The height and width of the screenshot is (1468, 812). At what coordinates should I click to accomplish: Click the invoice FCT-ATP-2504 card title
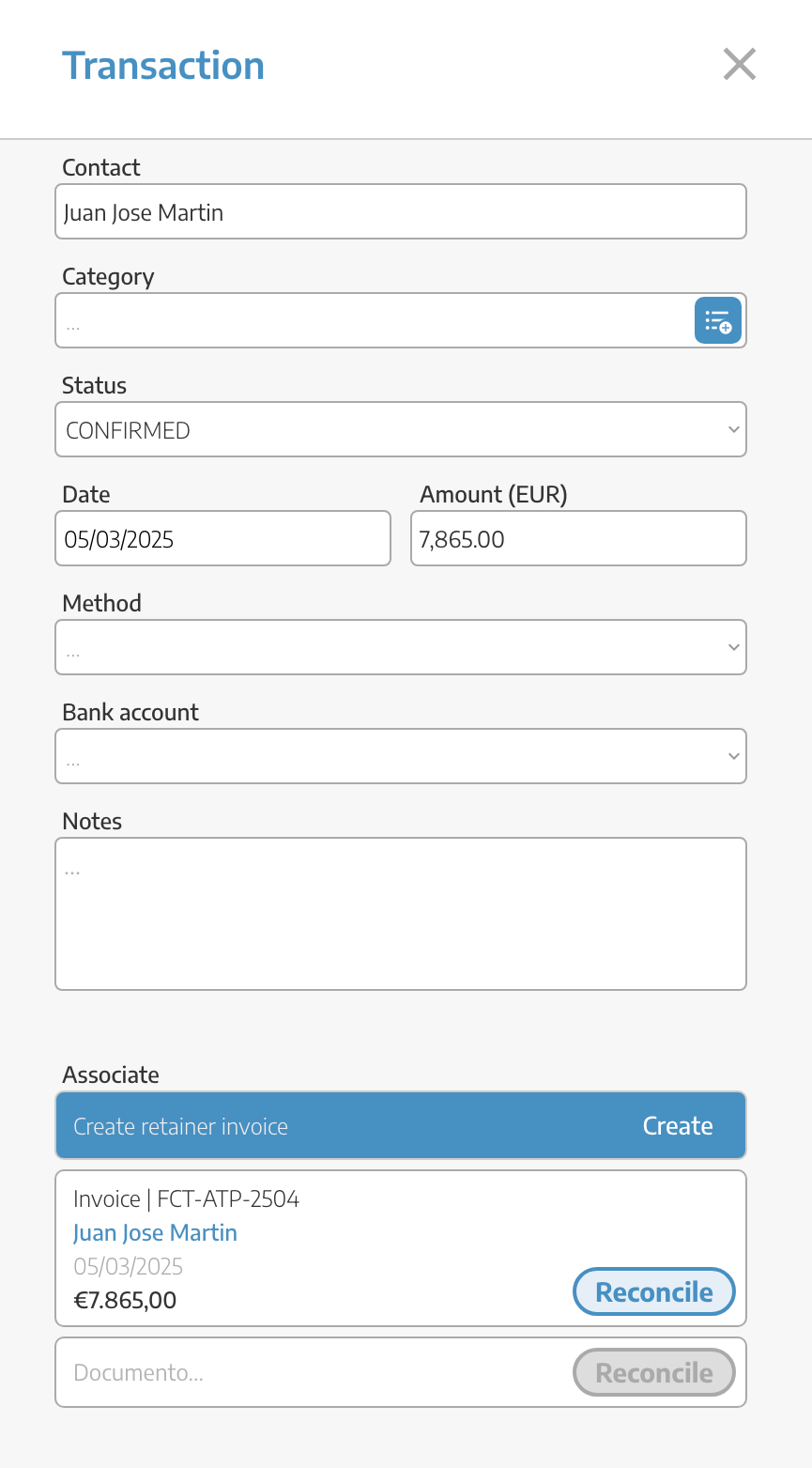pos(186,1198)
